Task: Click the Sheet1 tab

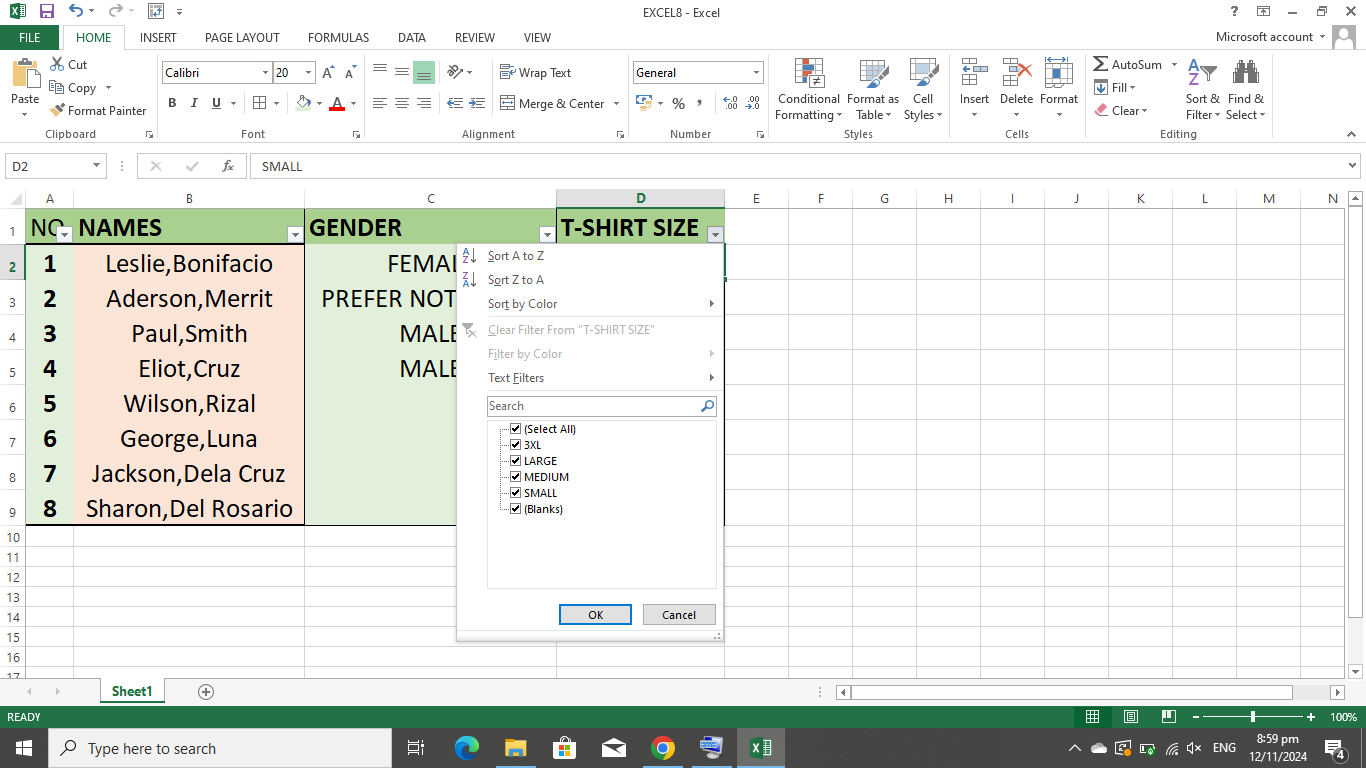Action: click(x=132, y=691)
